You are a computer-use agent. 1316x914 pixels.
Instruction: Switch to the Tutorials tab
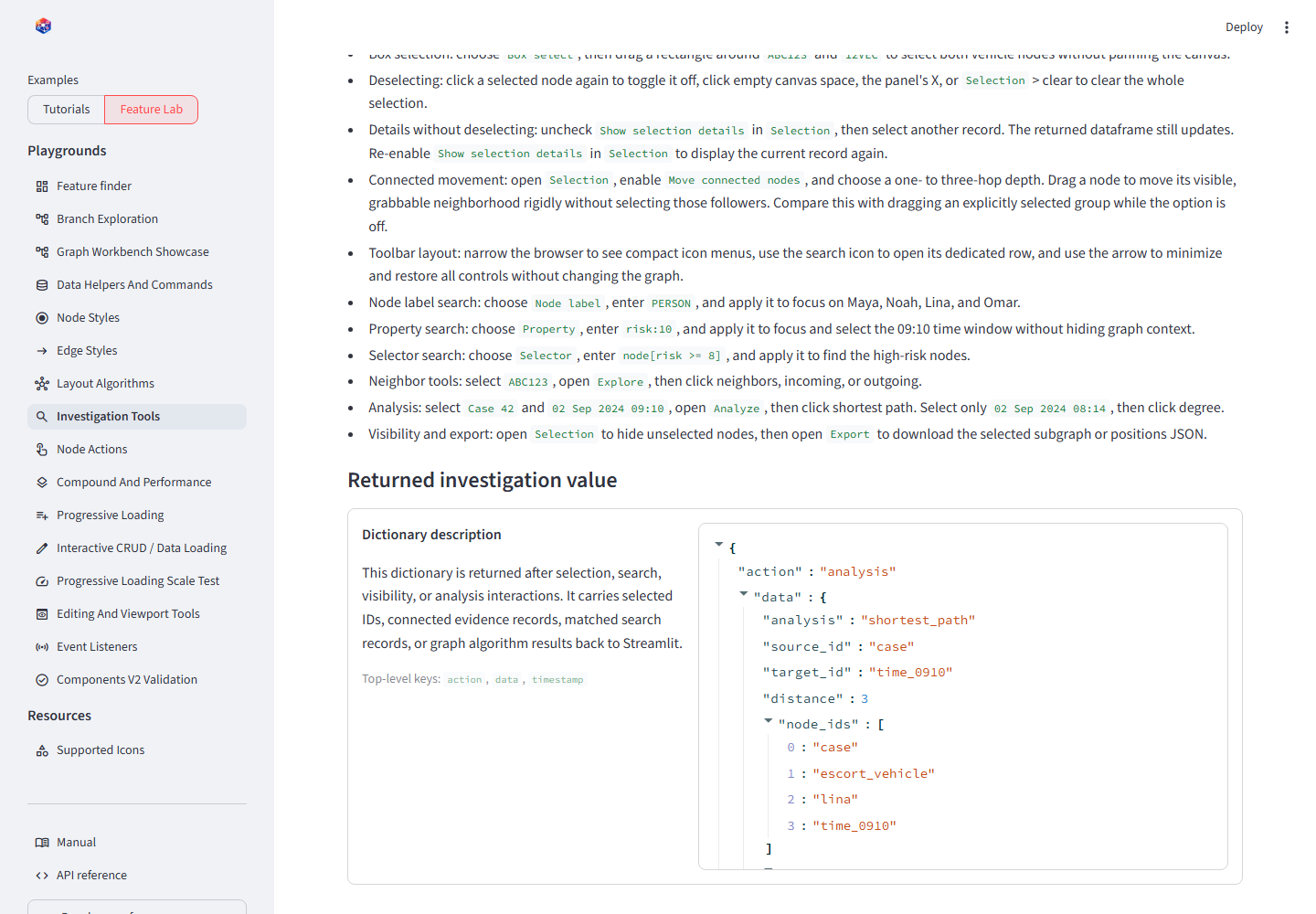pyautogui.click(x=67, y=110)
